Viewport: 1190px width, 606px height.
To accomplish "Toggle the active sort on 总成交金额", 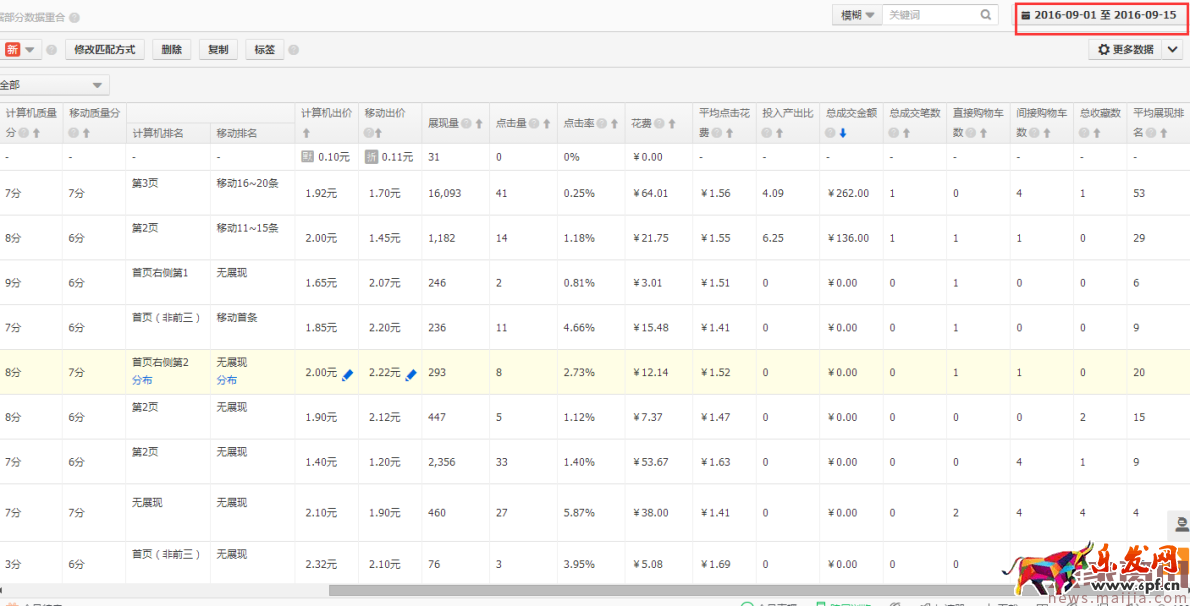I will (x=841, y=134).
